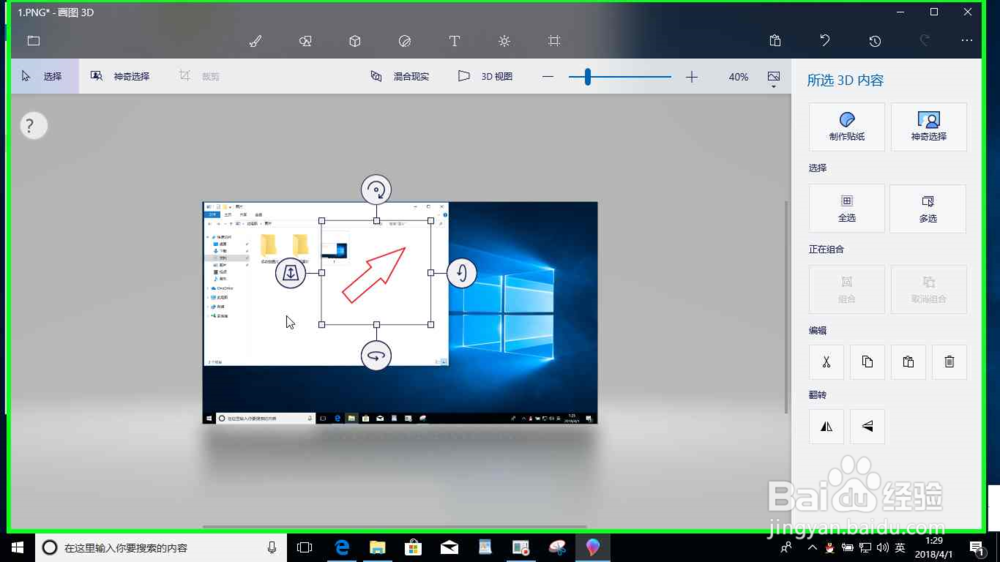The height and width of the screenshot is (562, 1000).
Task: Open the more options ellipsis menu
Action: (967, 41)
